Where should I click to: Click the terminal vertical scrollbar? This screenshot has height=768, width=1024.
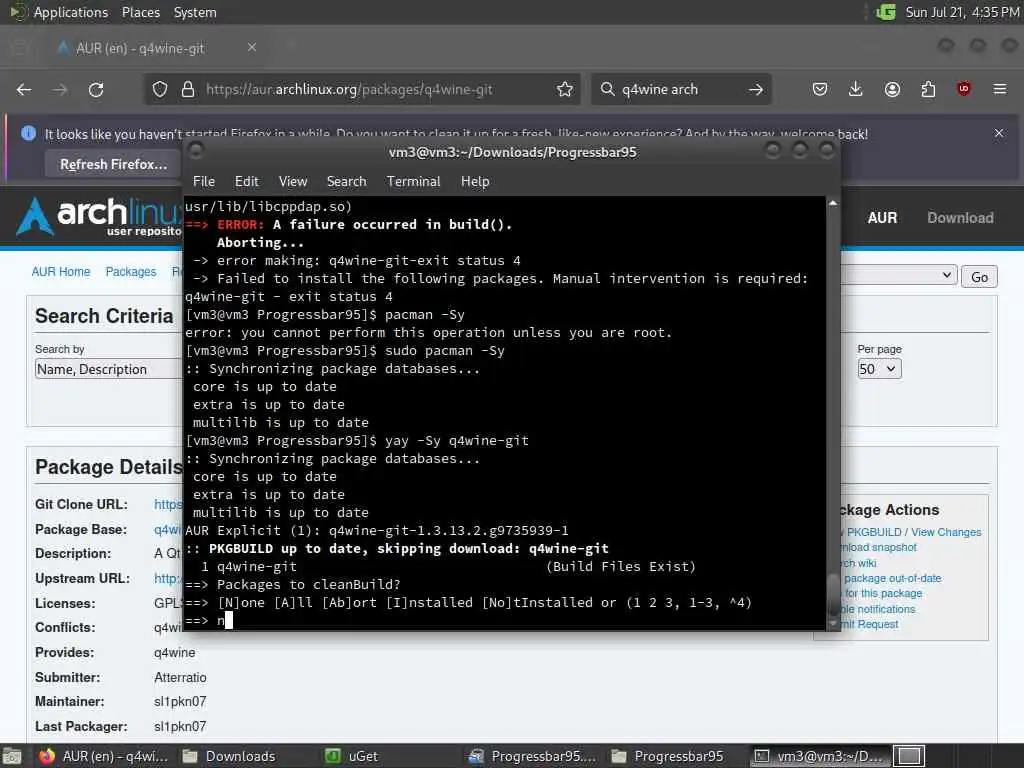pyautogui.click(x=833, y=411)
